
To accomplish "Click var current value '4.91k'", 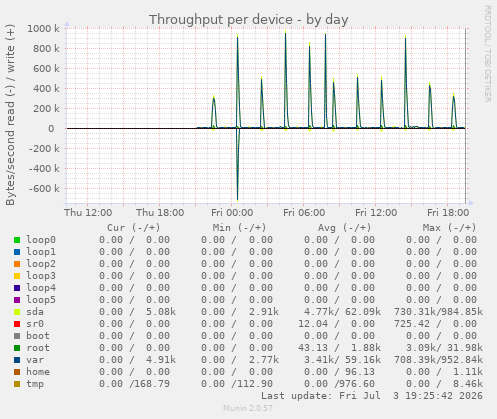I will [161, 360].
